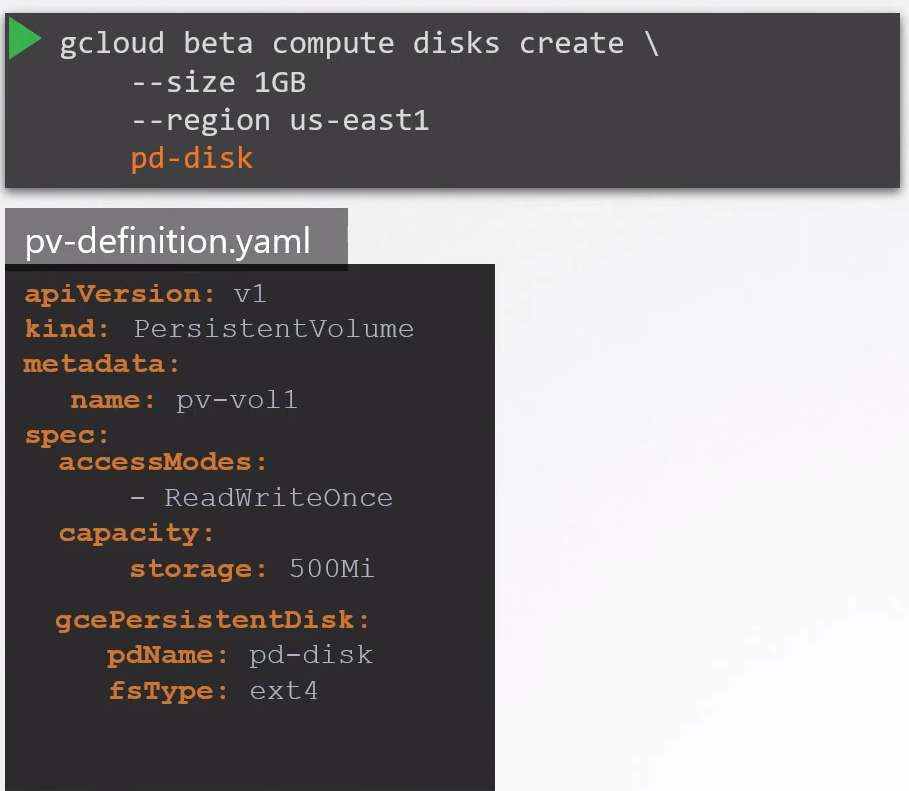
Task: Click the pv-definition.yaml file tab
Action: click(x=168, y=241)
